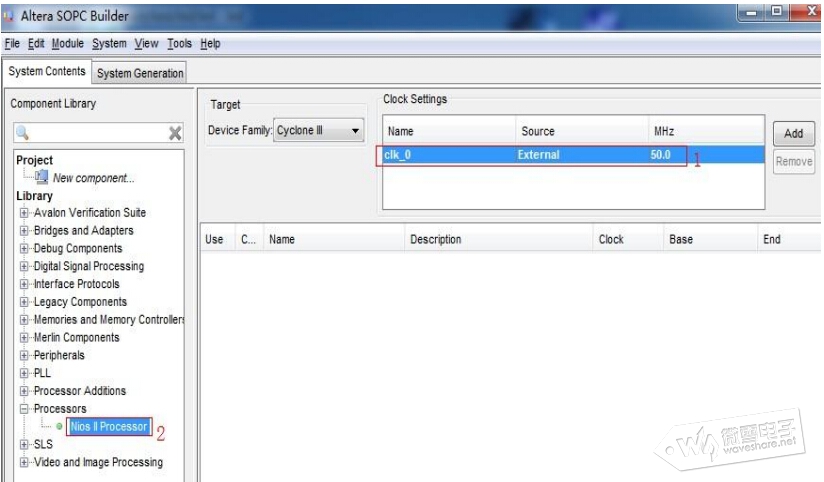The height and width of the screenshot is (482, 824).
Task: Expand the PLL category
Action: click(24, 373)
